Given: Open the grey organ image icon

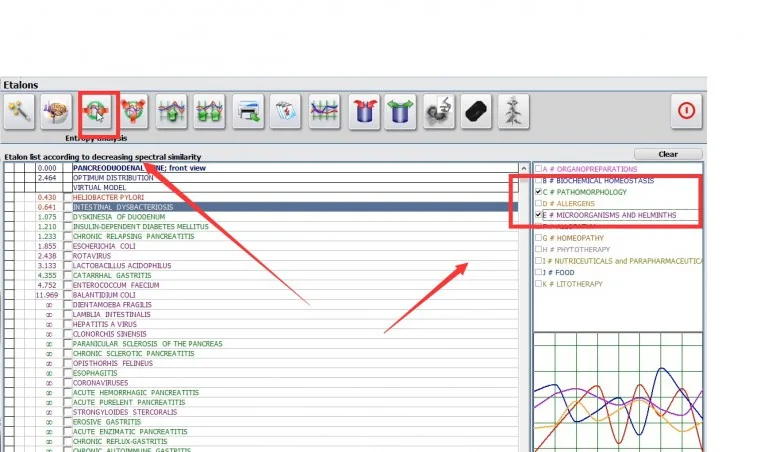Looking at the screenshot, I should click(439, 112).
